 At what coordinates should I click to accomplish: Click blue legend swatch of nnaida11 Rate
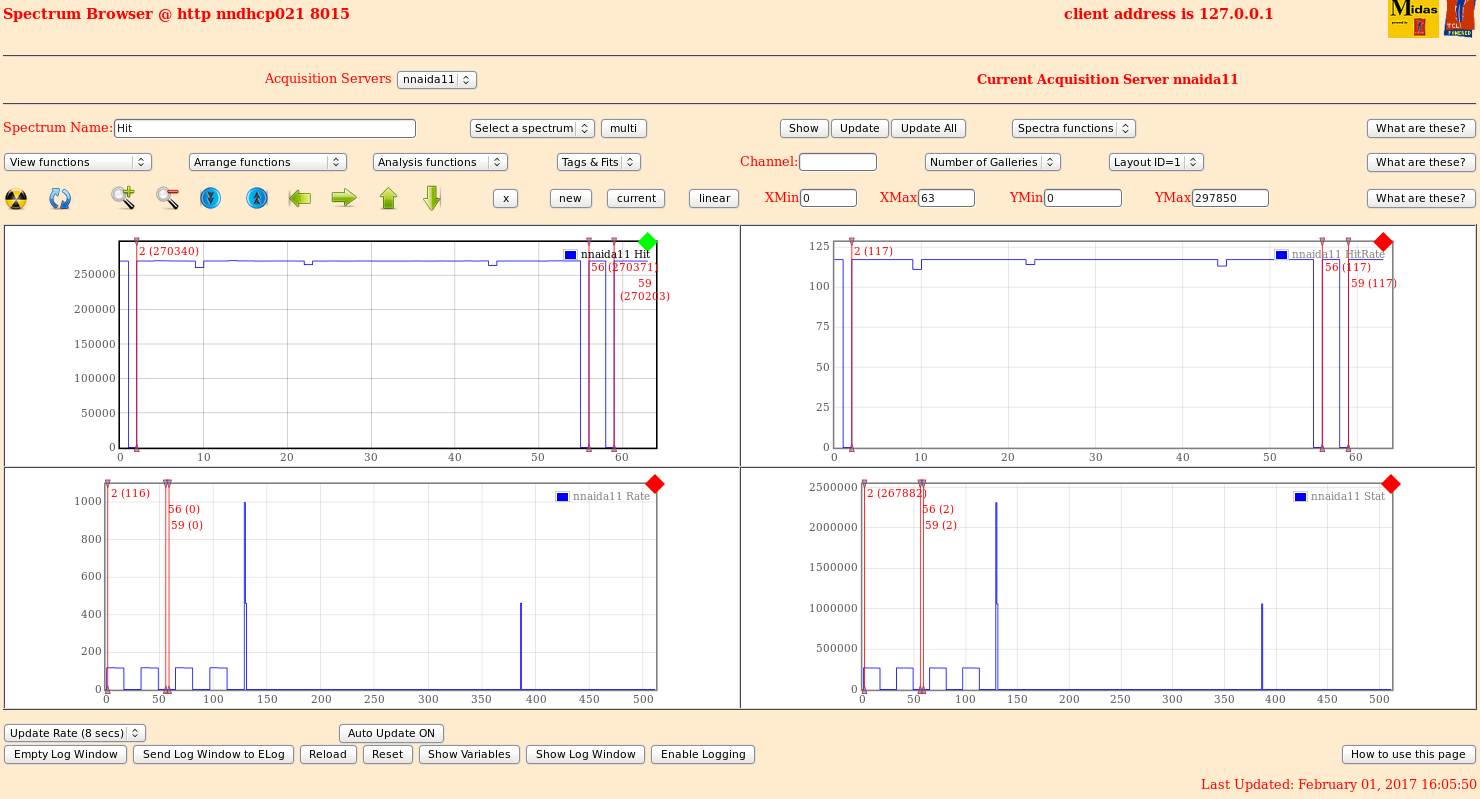(562, 497)
